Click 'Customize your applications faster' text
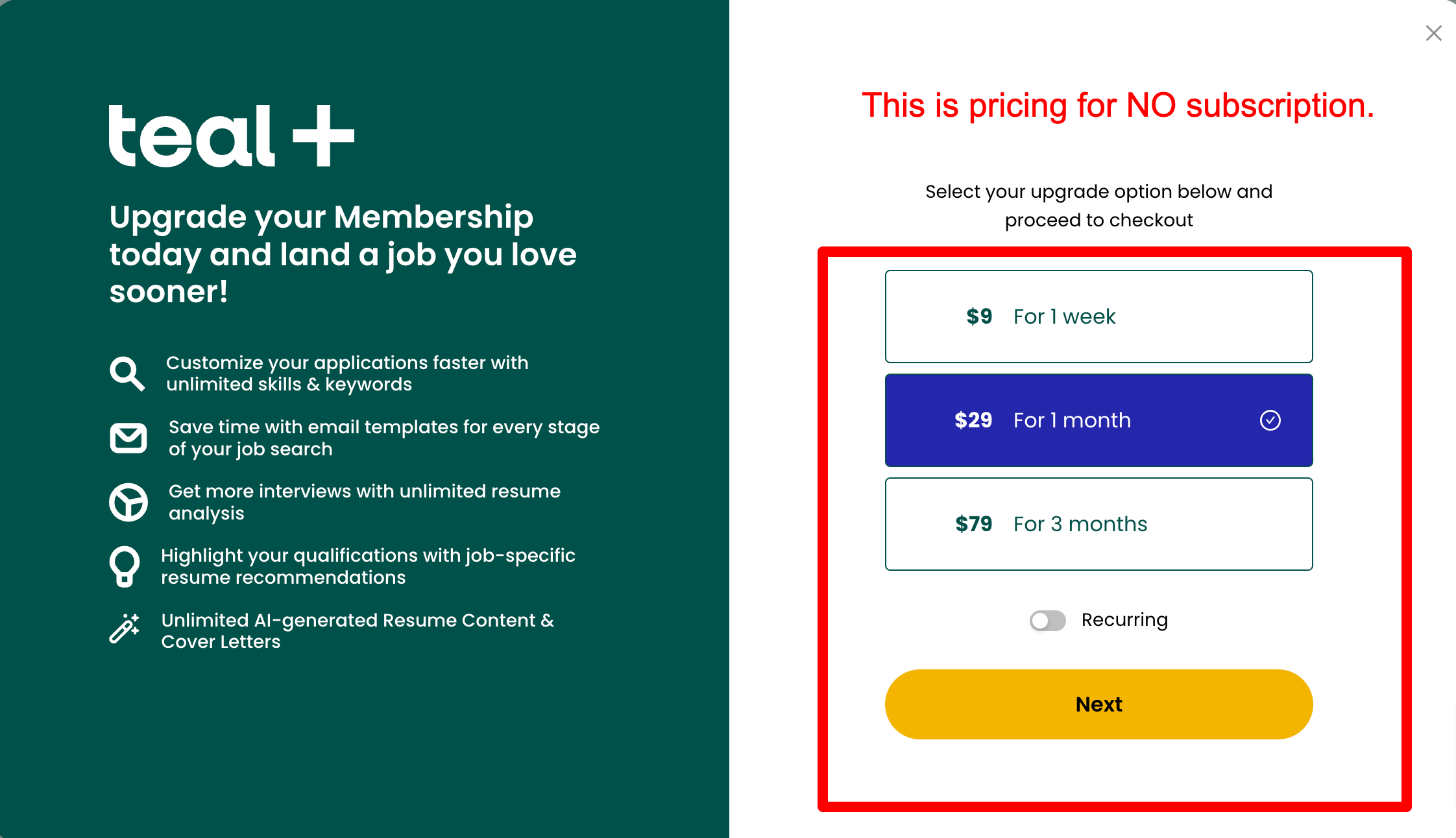 [347, 374]
